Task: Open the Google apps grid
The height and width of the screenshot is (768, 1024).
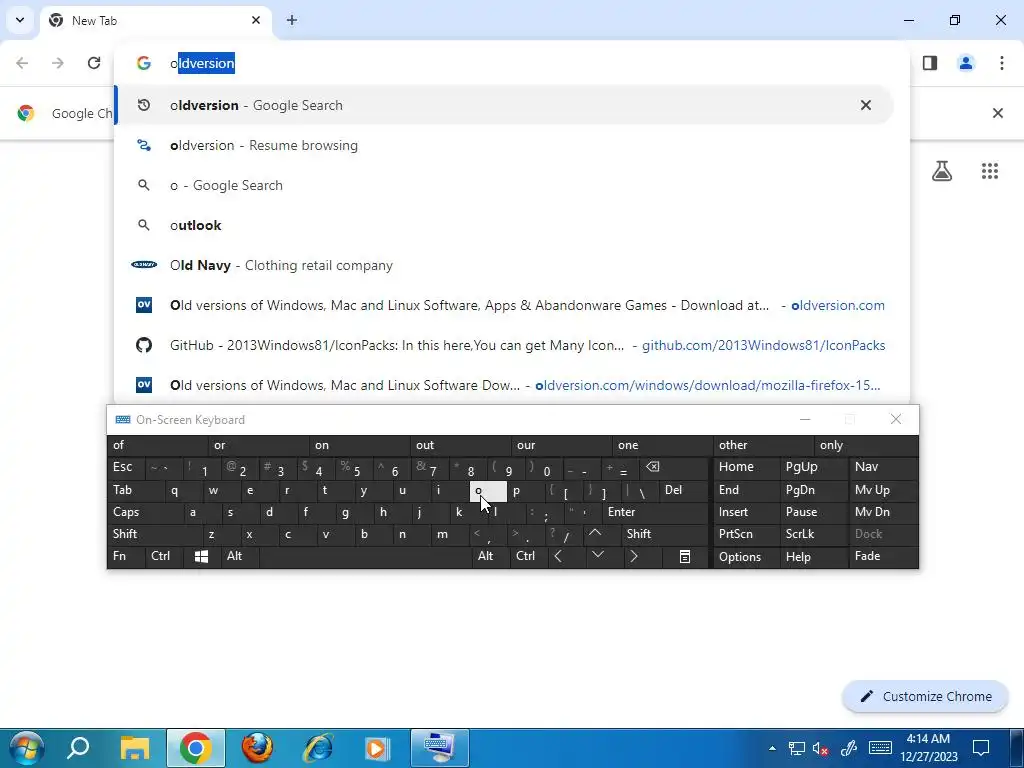Action: (989, 171)
